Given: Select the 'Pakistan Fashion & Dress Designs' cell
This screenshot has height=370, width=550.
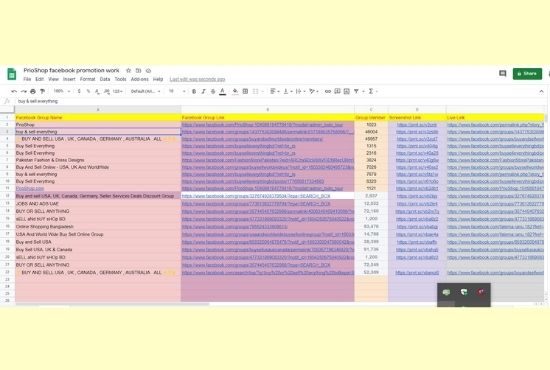Looking at the screenshot, I should click(x=98, y=160).
